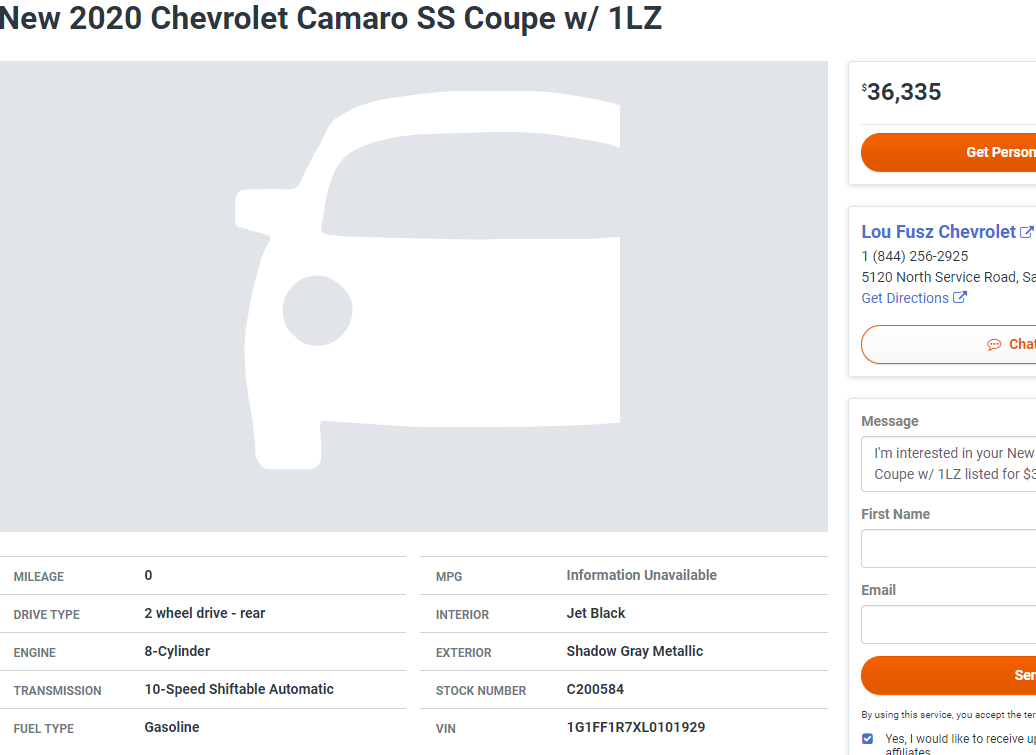Uncheck the 'Yes, I would like to receive' checkbox

(x=867, y=739)
